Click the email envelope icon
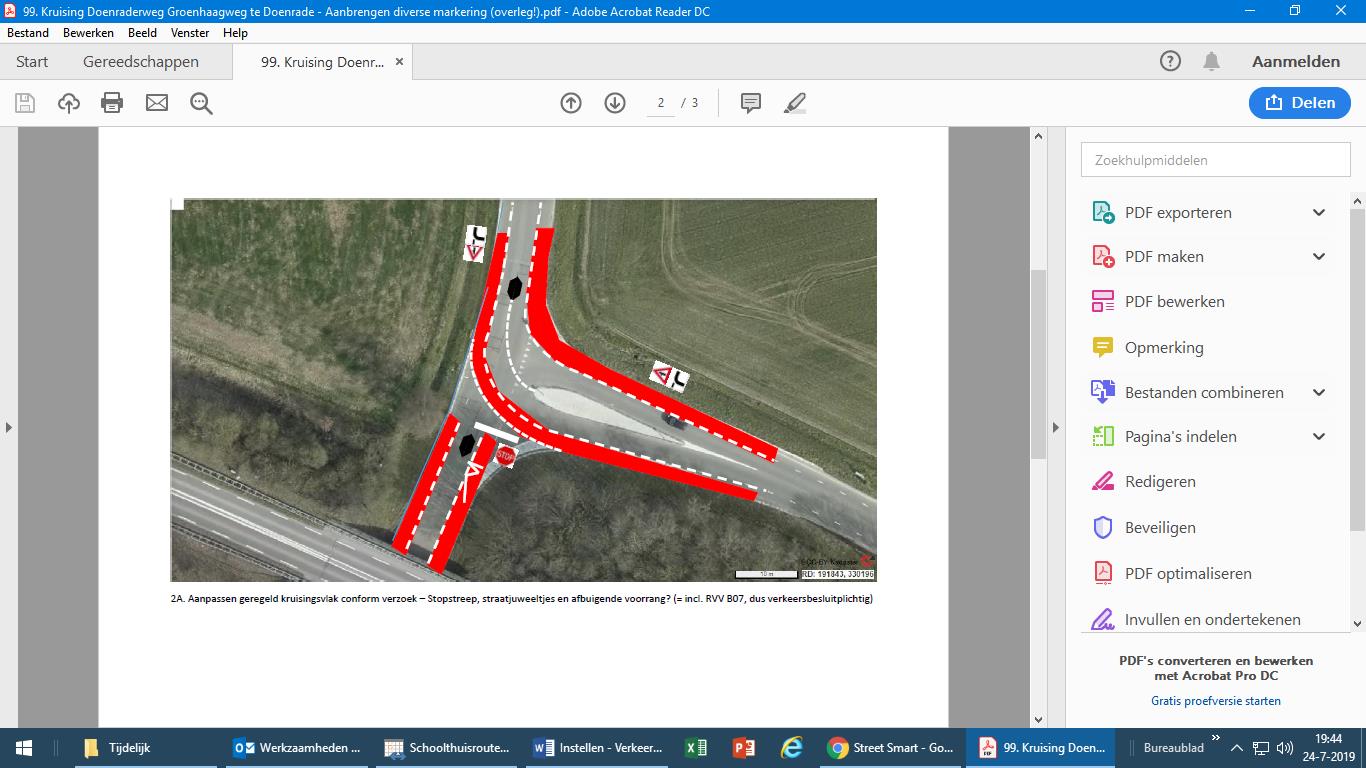 tap(157, 103)
